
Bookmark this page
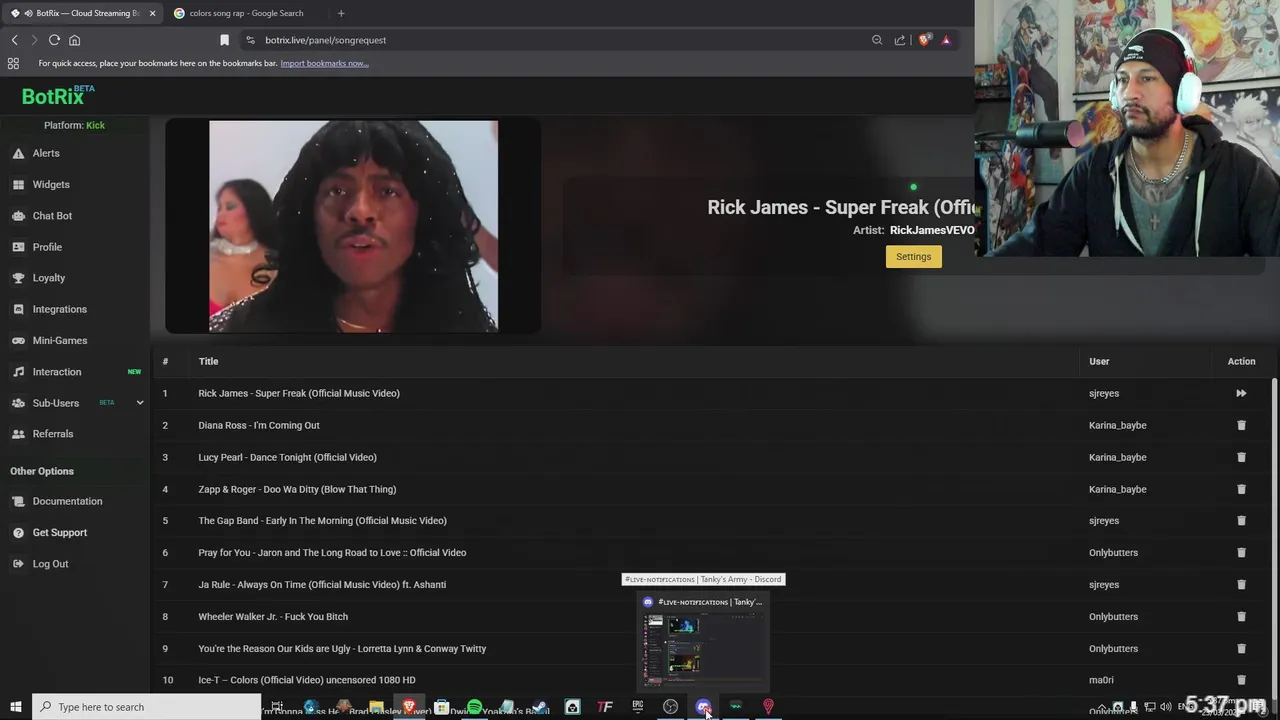224,40
